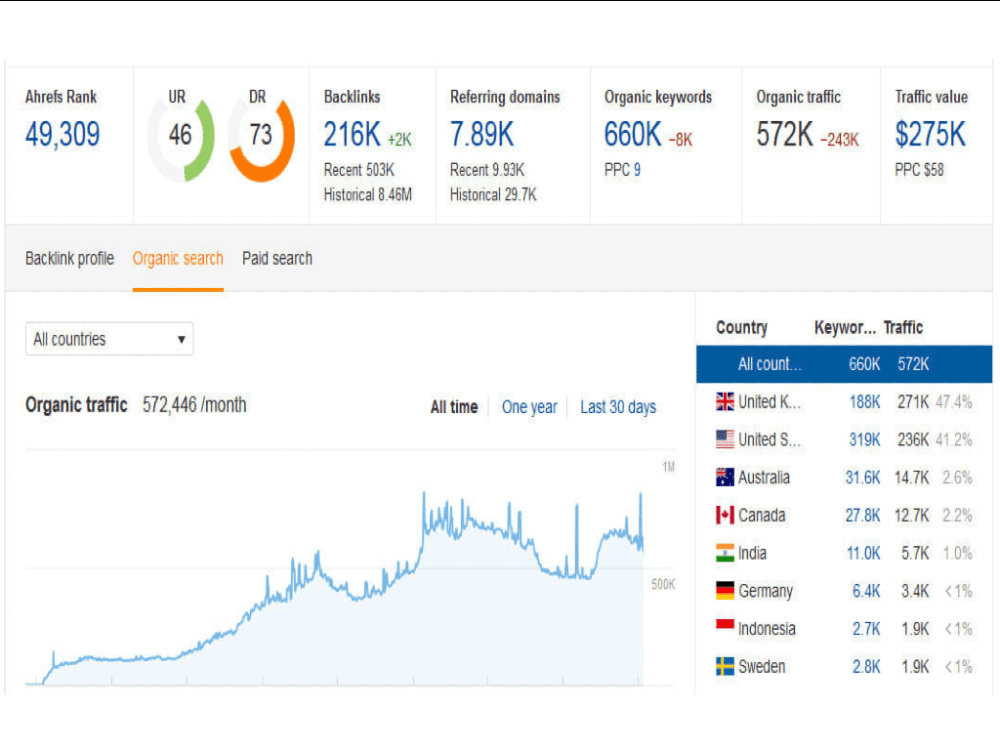The width and height of the screenshot is (1000, 750).
Task: Click the Recent 503K backlinks figure
Action: click(359, 170)
